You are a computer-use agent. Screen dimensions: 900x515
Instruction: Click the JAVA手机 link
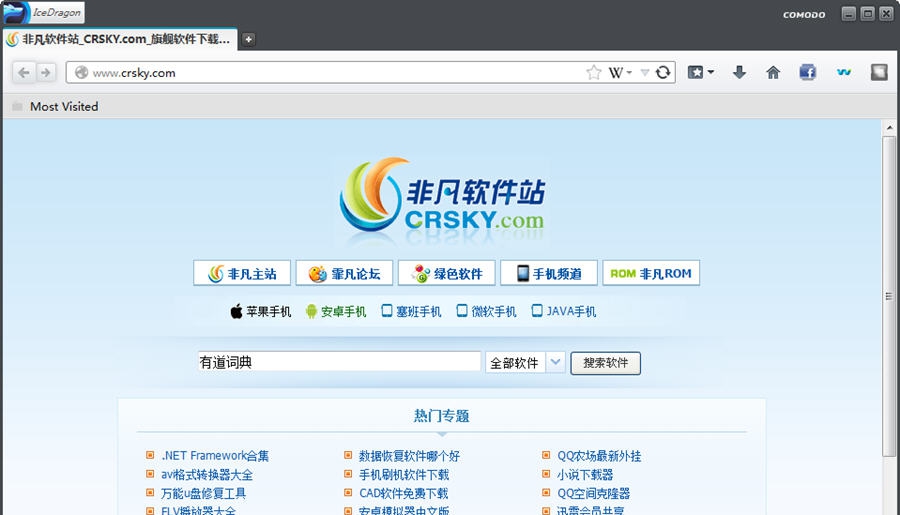click(x=564, y=312)
